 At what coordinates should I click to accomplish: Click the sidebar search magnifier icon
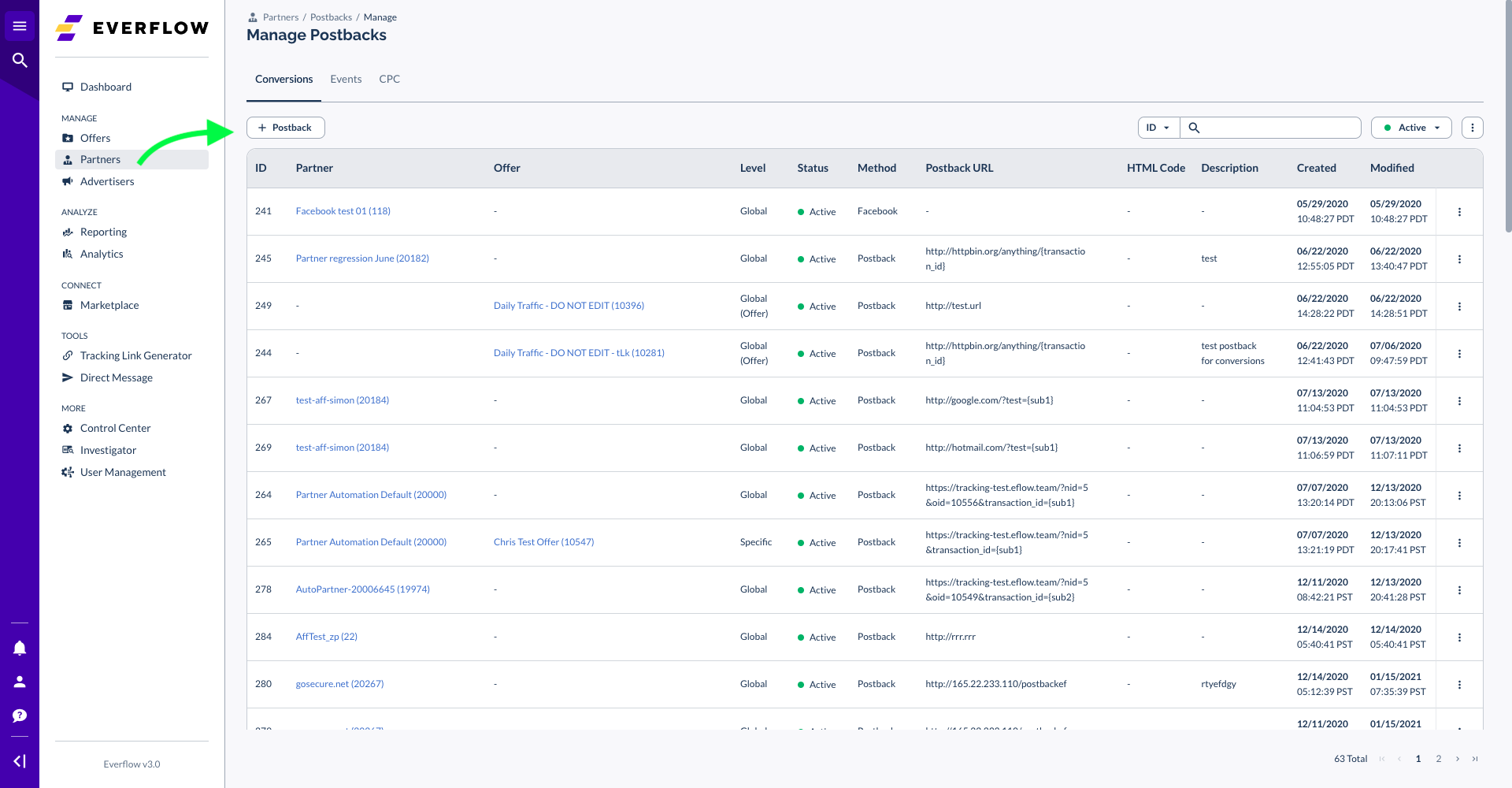pos(20,60)
